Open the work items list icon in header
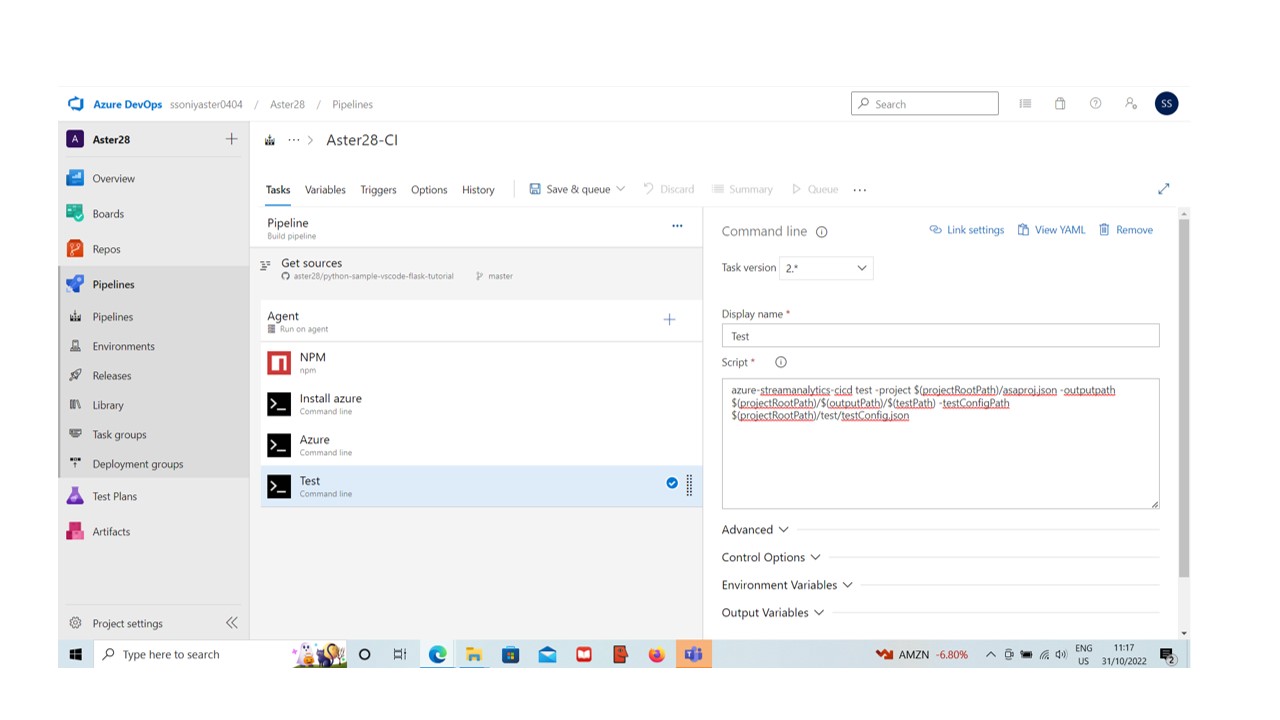Image resolution: width=1280 pixels, height=720 pixels. (1025, 104)
